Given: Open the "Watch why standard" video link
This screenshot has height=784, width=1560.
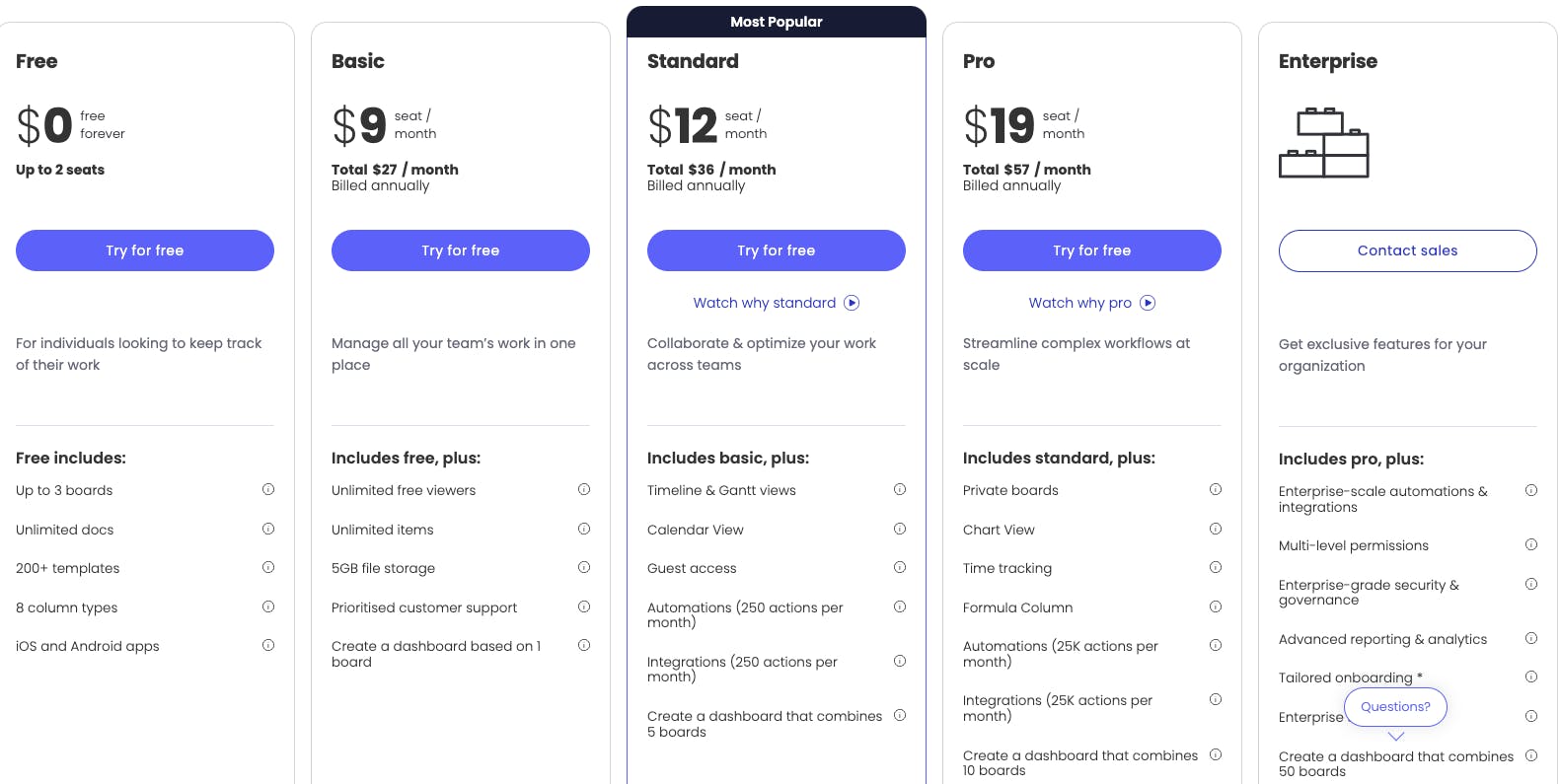Looking at the screenshot, I should pyautogui.click(x=764, y=303).
